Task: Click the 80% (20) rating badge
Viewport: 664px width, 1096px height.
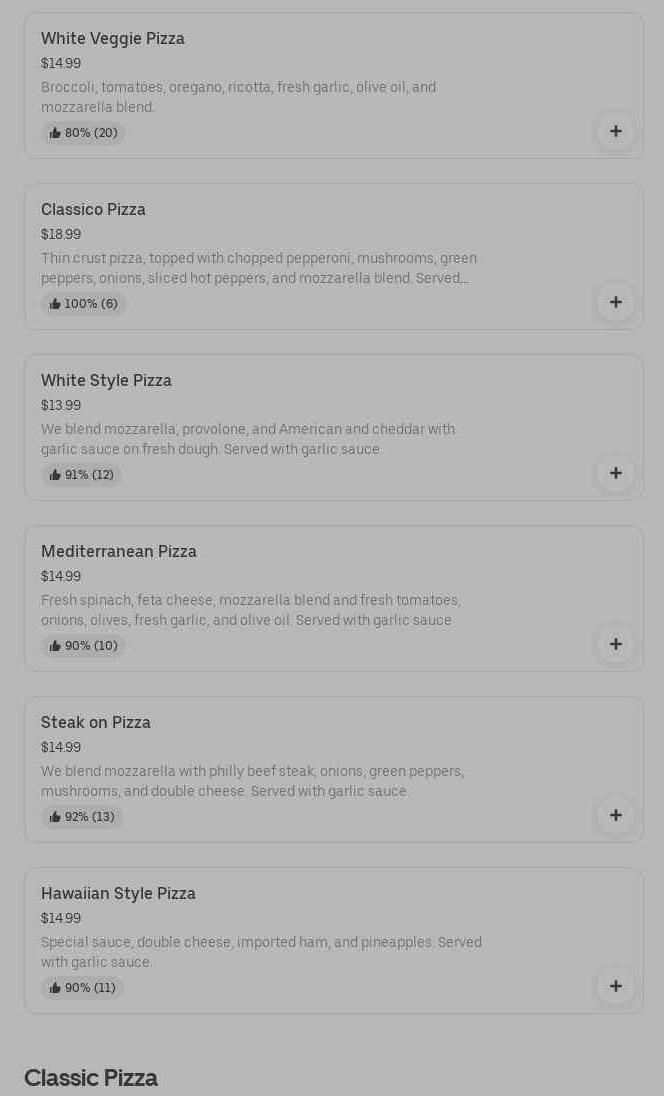Action: 83,133
